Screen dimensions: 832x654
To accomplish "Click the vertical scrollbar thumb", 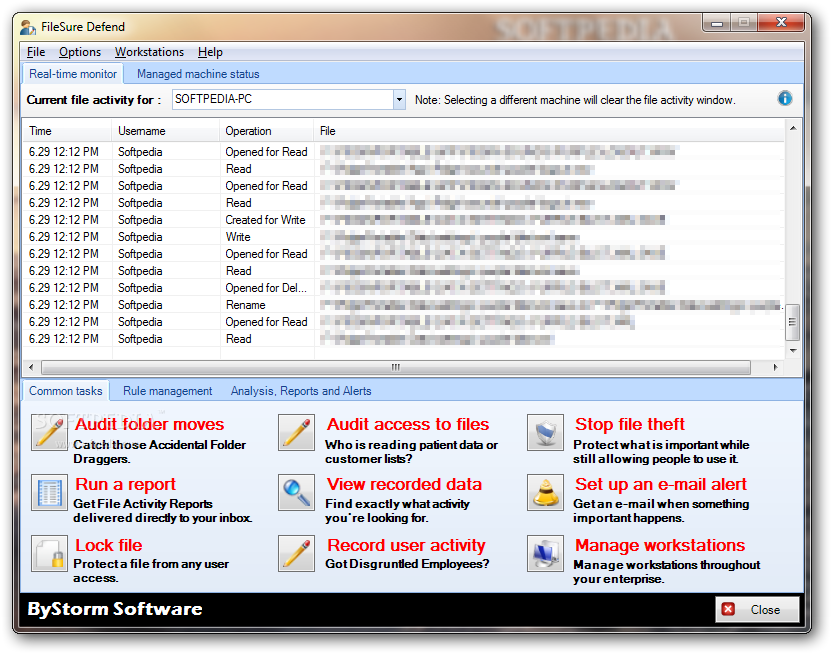I will click(x=792, y=322).
